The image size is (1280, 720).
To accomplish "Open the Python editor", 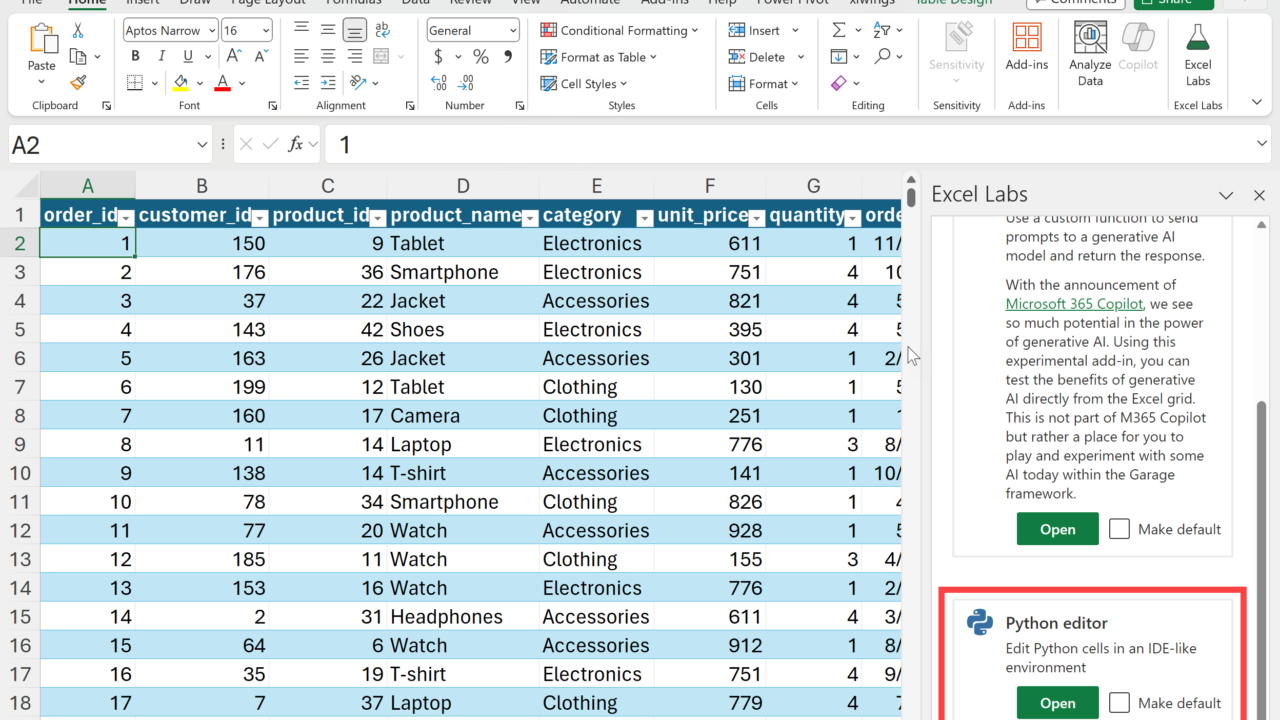I will click(1057, 703).
